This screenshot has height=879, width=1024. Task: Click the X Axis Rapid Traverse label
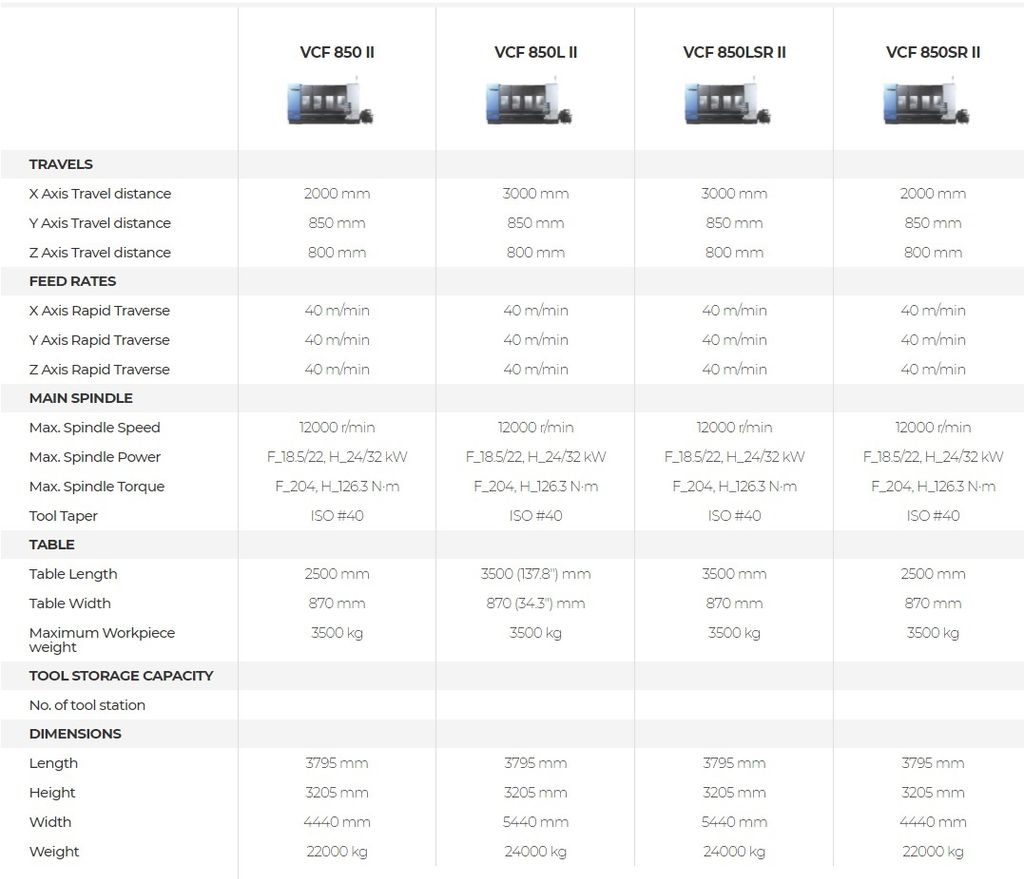99,310
